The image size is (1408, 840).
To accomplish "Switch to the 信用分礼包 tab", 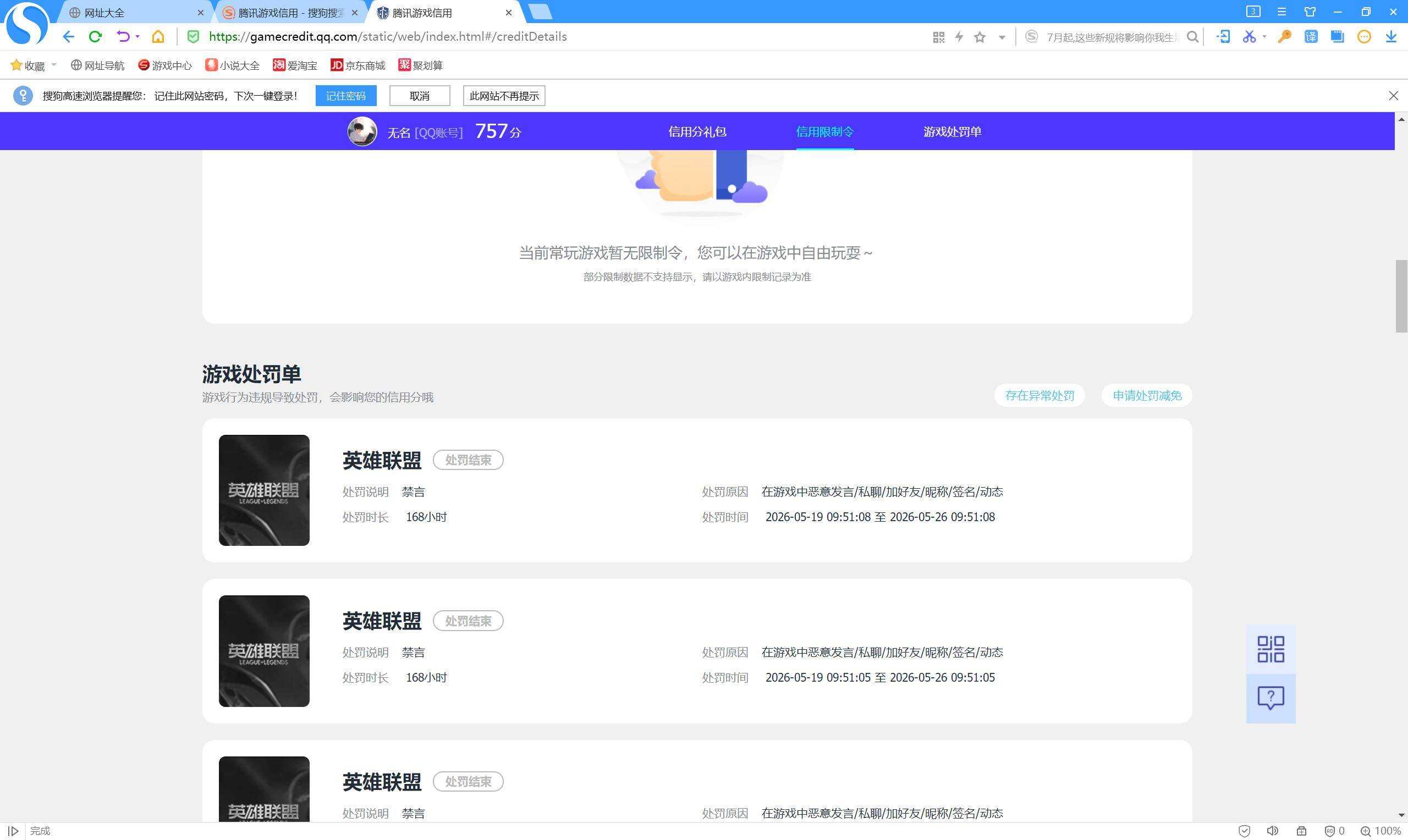I will coord(697,132).
